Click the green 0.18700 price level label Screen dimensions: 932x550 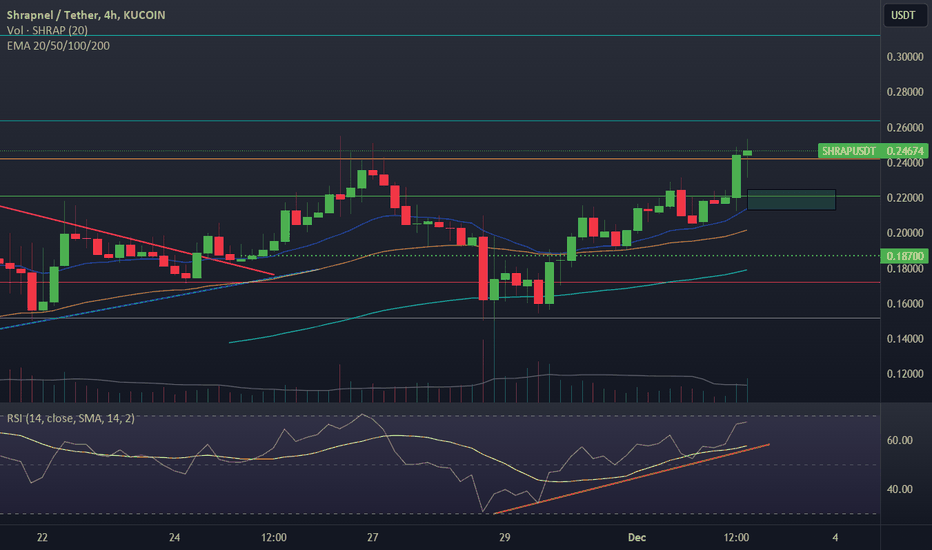click(904, 256)
